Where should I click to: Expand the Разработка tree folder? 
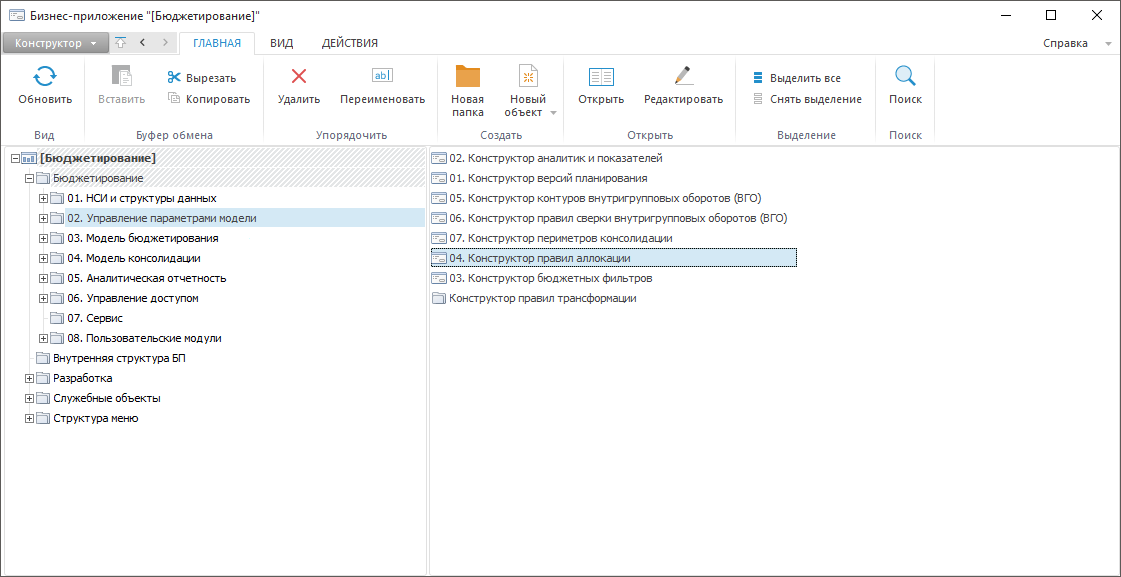[x=29, y=378]
